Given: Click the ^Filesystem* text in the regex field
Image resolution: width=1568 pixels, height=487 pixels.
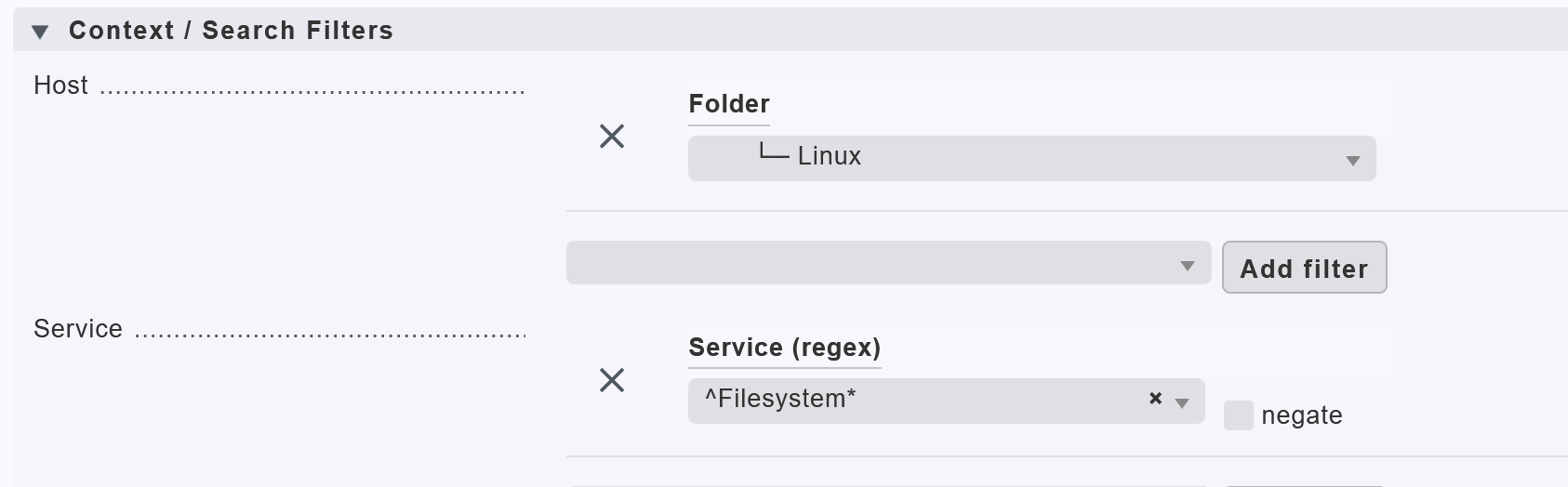Looking at the screenshot, I should [x=779, y=399].
